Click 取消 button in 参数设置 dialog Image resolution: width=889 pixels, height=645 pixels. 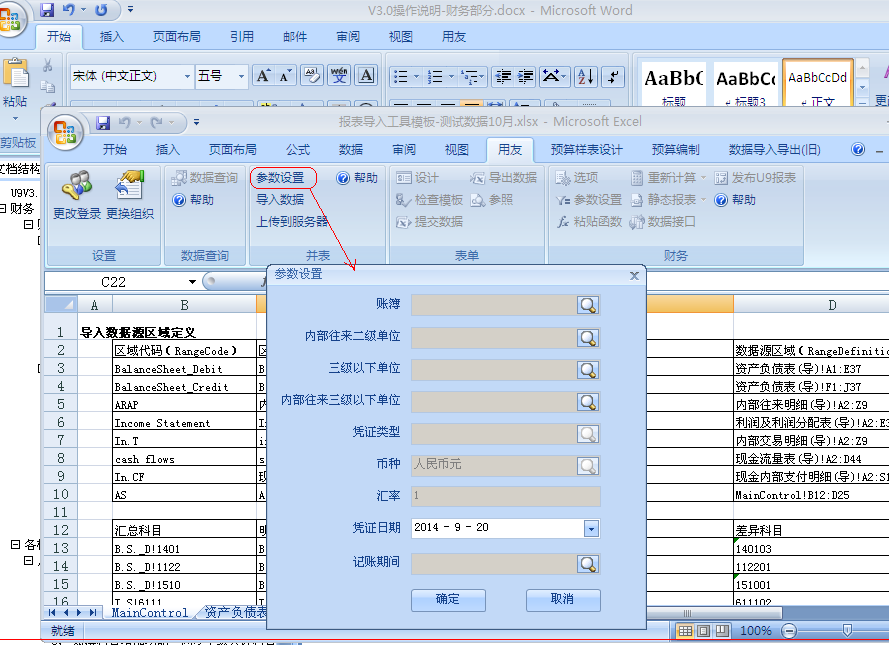tap(562, 600)
